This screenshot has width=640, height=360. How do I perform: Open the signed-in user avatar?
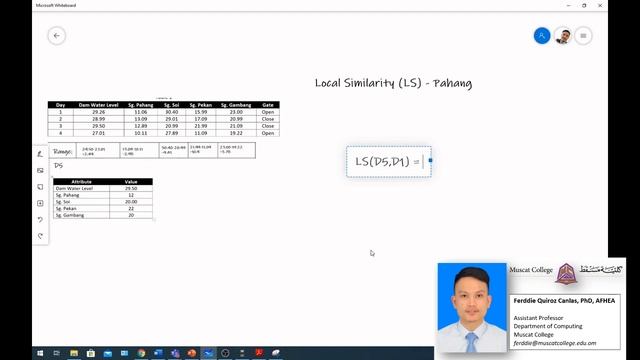[563, 36]
